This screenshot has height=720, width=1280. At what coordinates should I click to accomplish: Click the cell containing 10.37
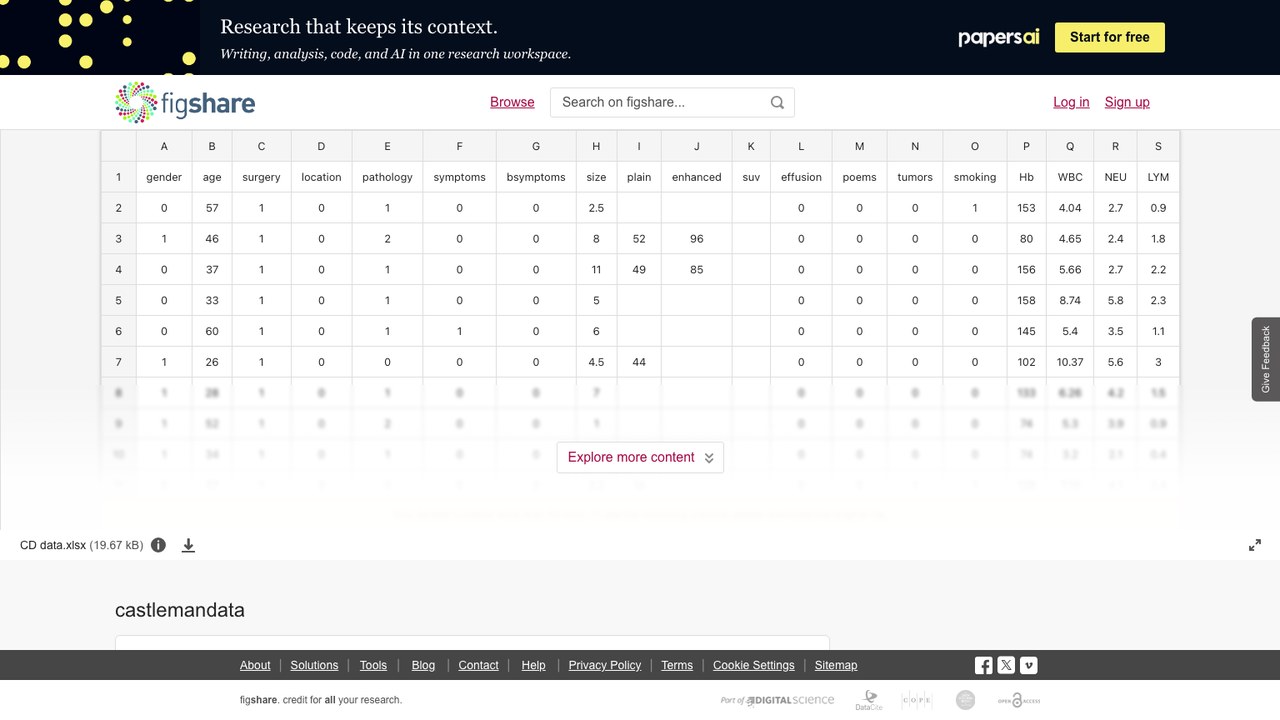(x=1070, y=362)
